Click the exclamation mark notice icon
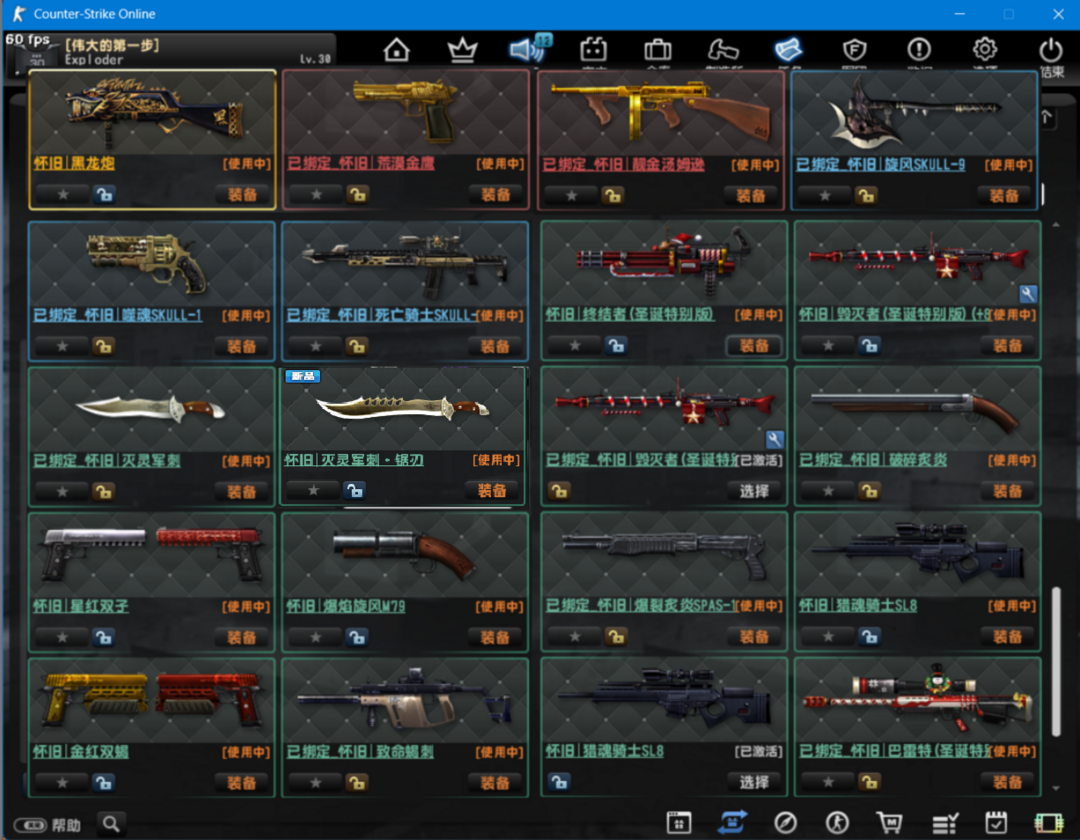Image resolution: width=1080 pixels, height=840 pixels. tap(919, 50)
